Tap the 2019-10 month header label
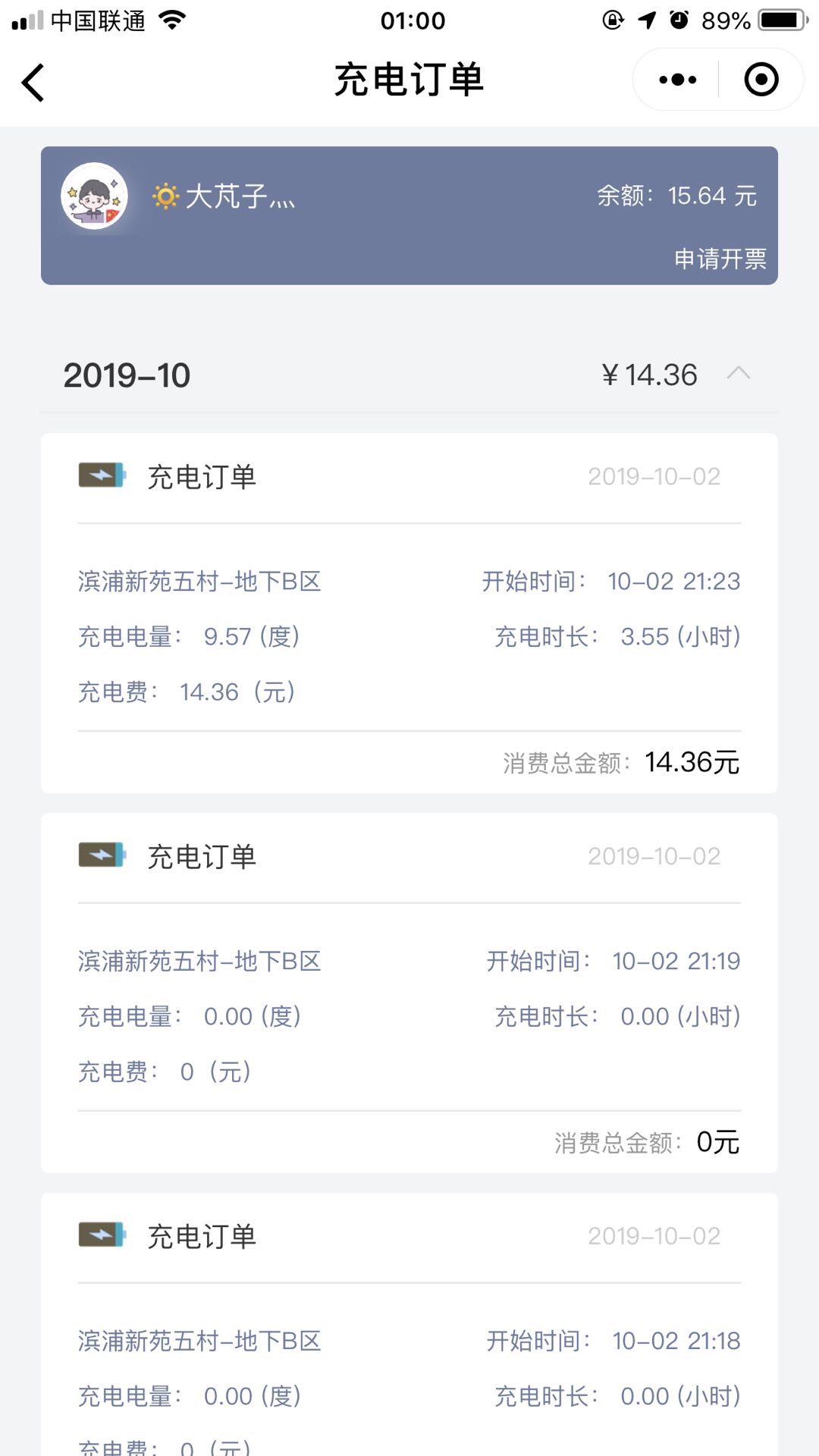This screenshot has height=1456, width=819. [x=127, y=375]
